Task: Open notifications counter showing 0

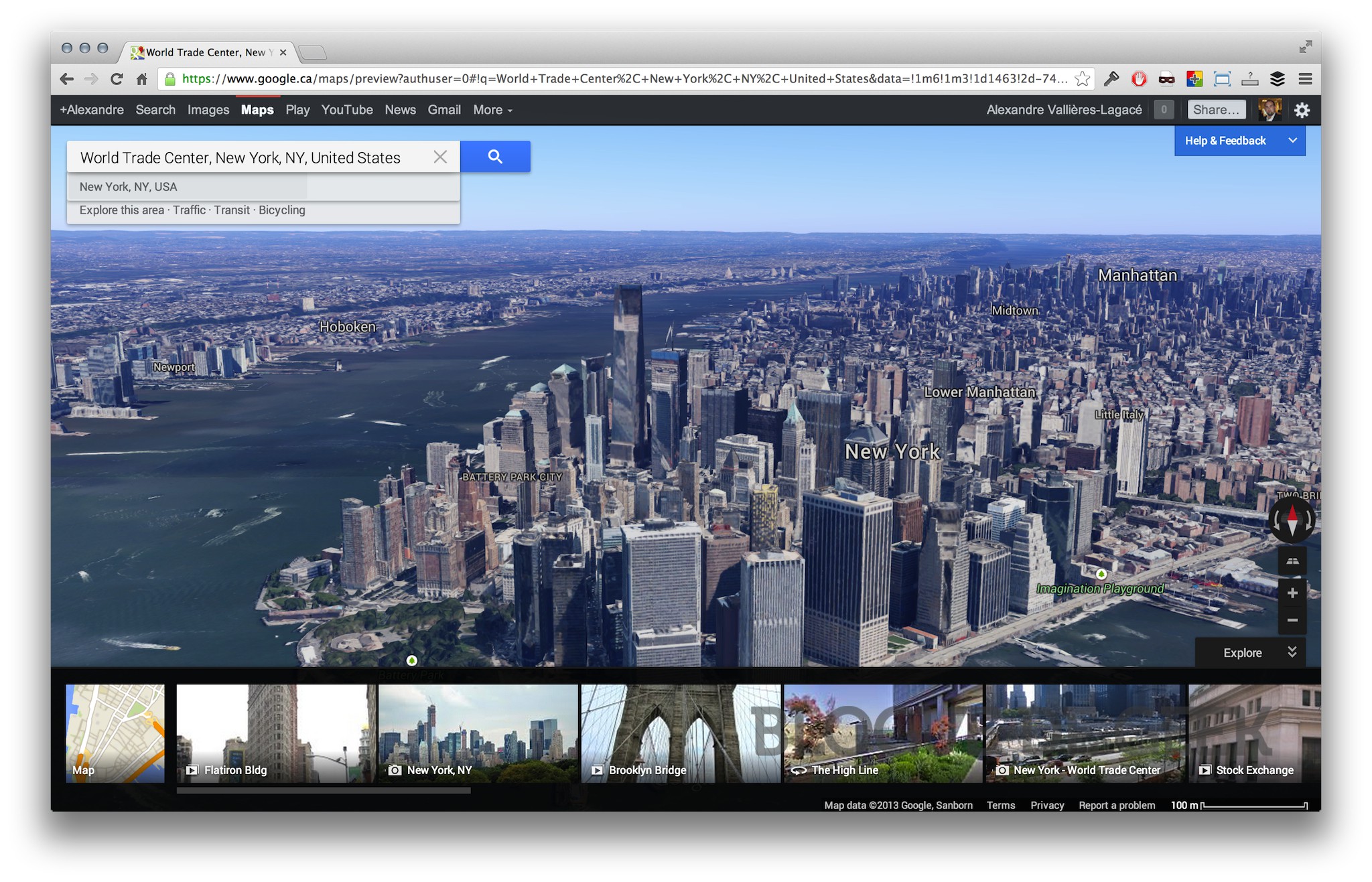Action: click(x=1164, y=110)
